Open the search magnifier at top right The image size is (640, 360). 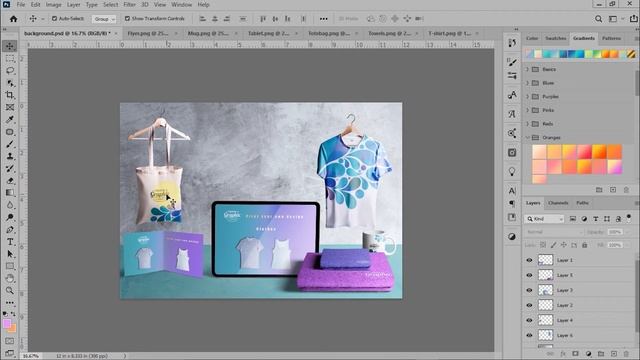[x=598, y=19]
